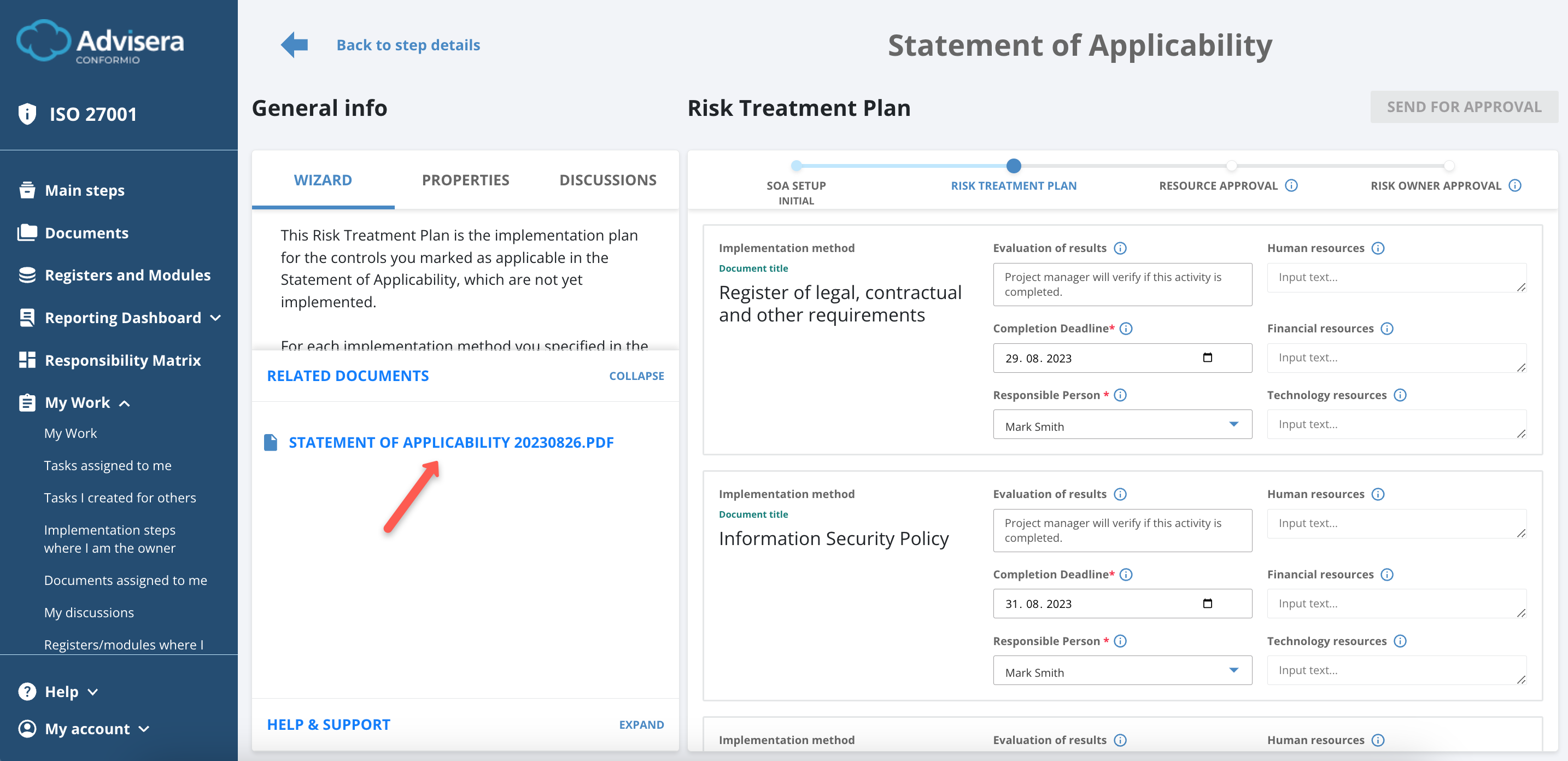This screenshot has width=1568, height=761.
Task: Click the My Work clipboard icon
Action: tap(27, 402)
